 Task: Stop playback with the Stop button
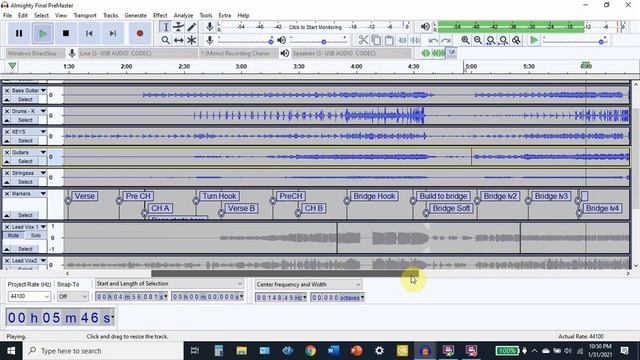click(x=66, y=33)
